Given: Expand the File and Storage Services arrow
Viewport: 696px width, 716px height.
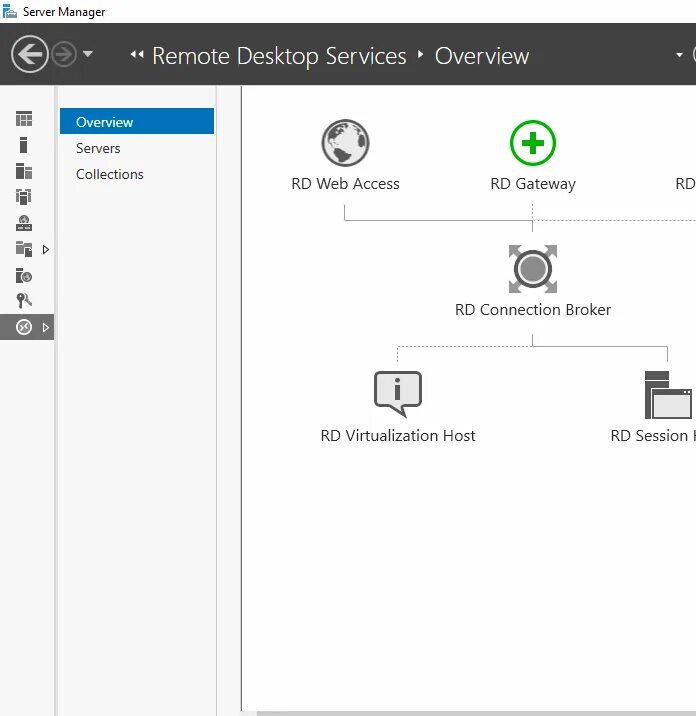Looking at the screenshot, I should [x=46, y=249].
